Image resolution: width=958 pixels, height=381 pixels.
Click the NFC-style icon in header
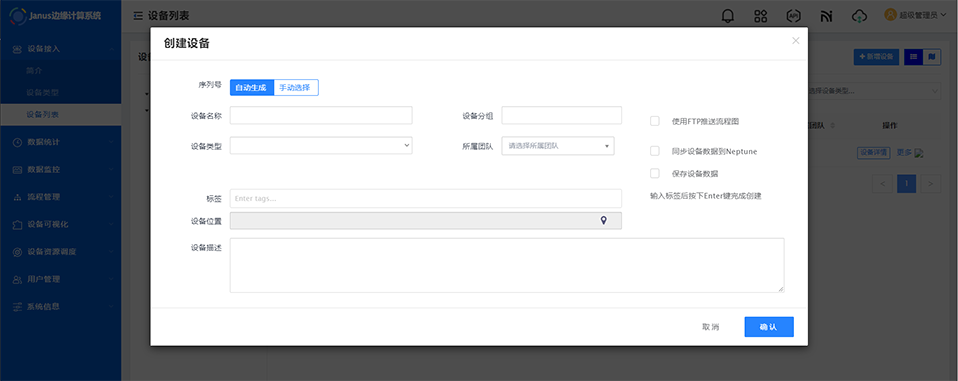coord(826,16)
